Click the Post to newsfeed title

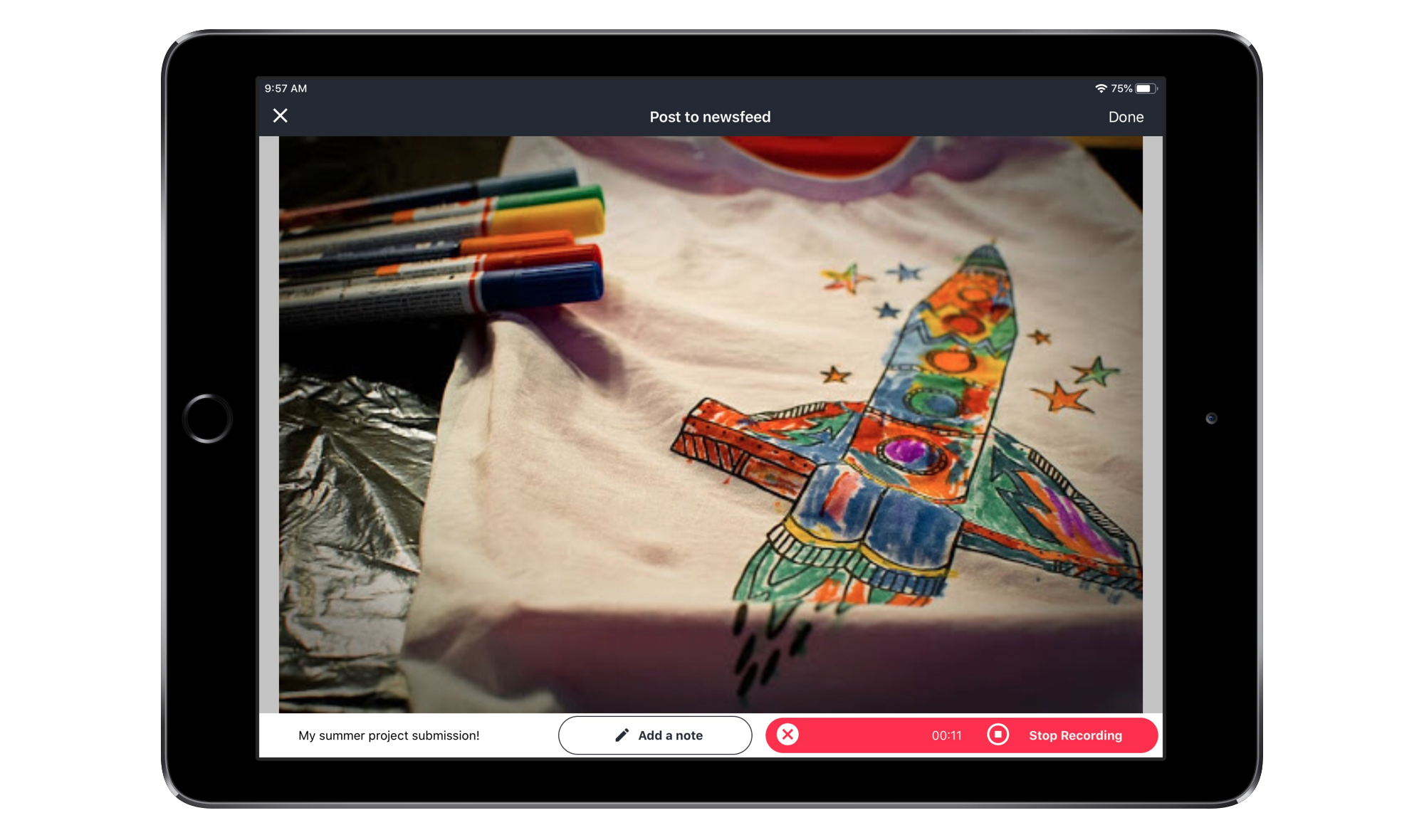710,117
